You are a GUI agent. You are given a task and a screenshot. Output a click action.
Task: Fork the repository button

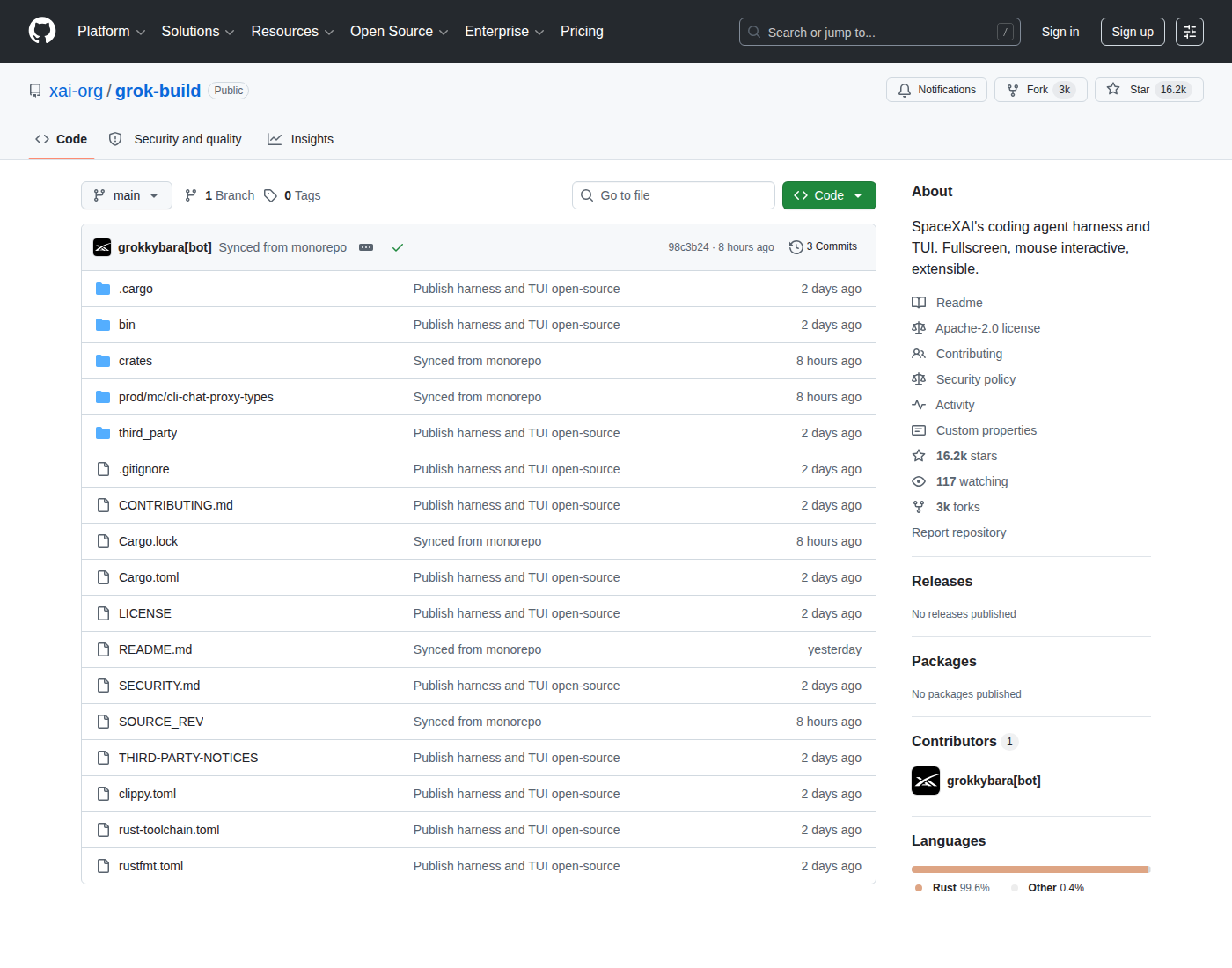point(1040,90)
